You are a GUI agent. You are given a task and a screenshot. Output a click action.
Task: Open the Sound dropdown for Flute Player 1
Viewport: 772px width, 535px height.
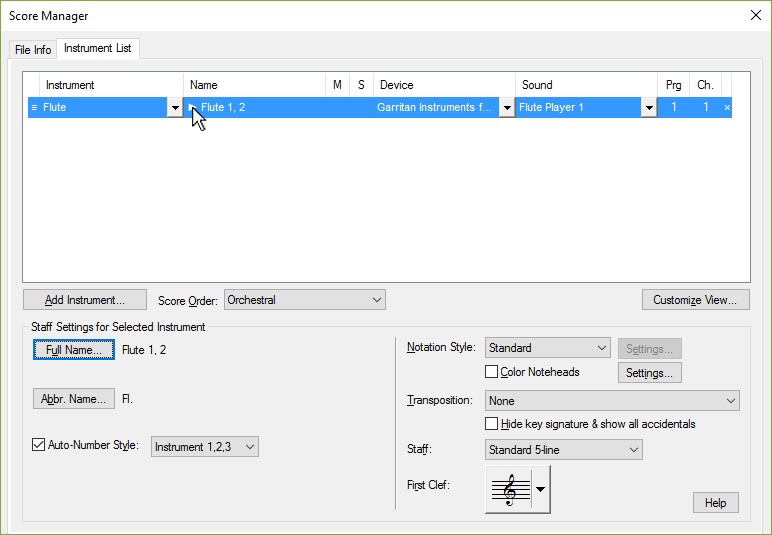648,108
